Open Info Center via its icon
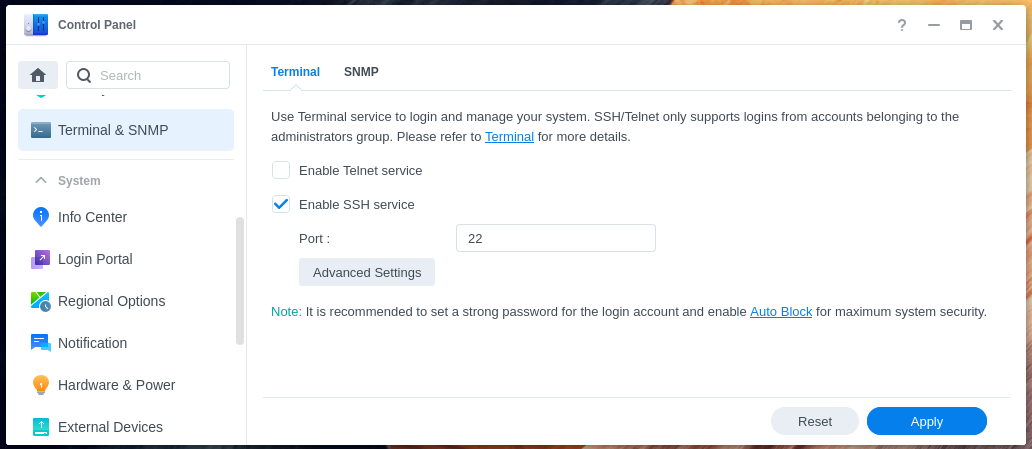Viewport: 1032px width, 449px height. [41, 217]
